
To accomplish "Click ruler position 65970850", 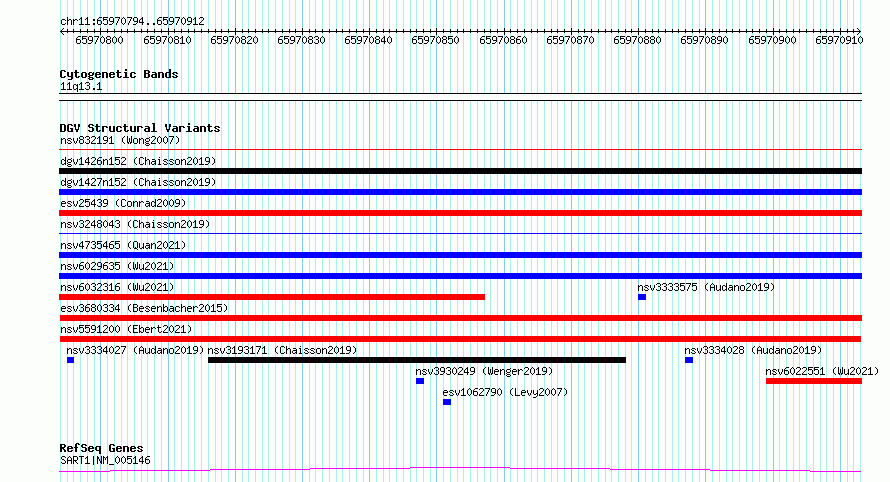I will tap(435, 40).
